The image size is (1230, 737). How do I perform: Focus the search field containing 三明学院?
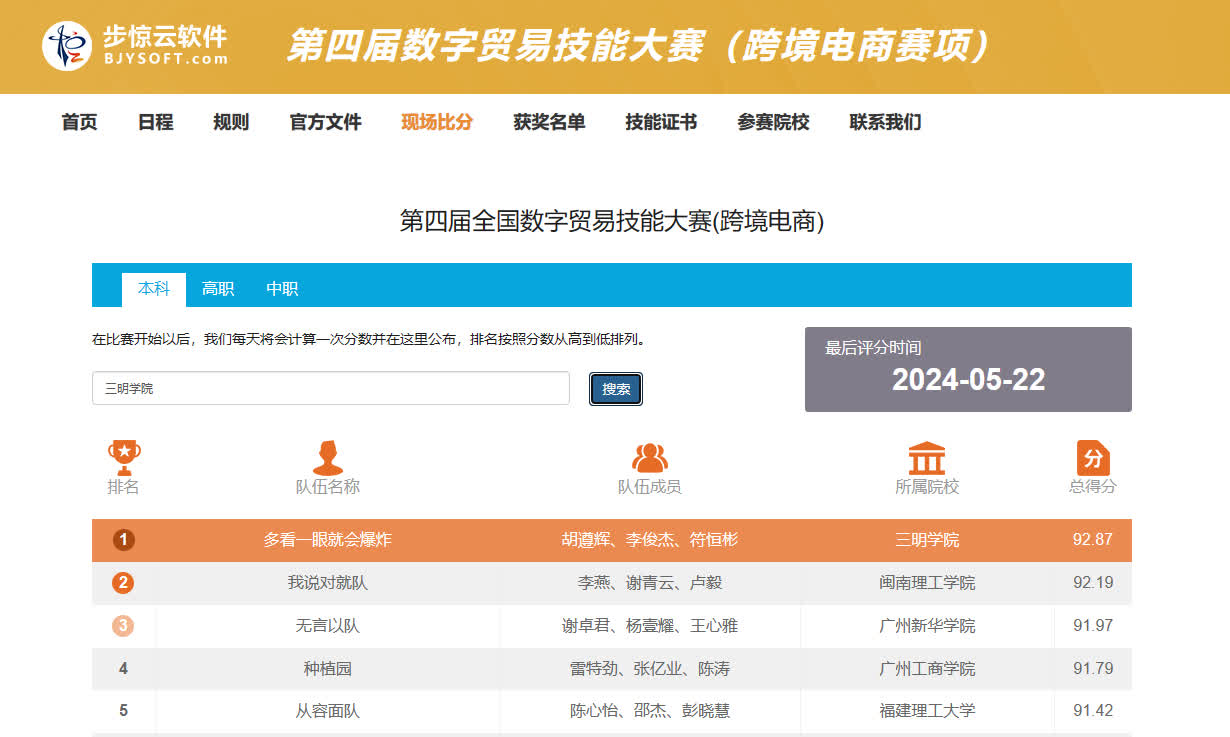click(x=330, y=388)
